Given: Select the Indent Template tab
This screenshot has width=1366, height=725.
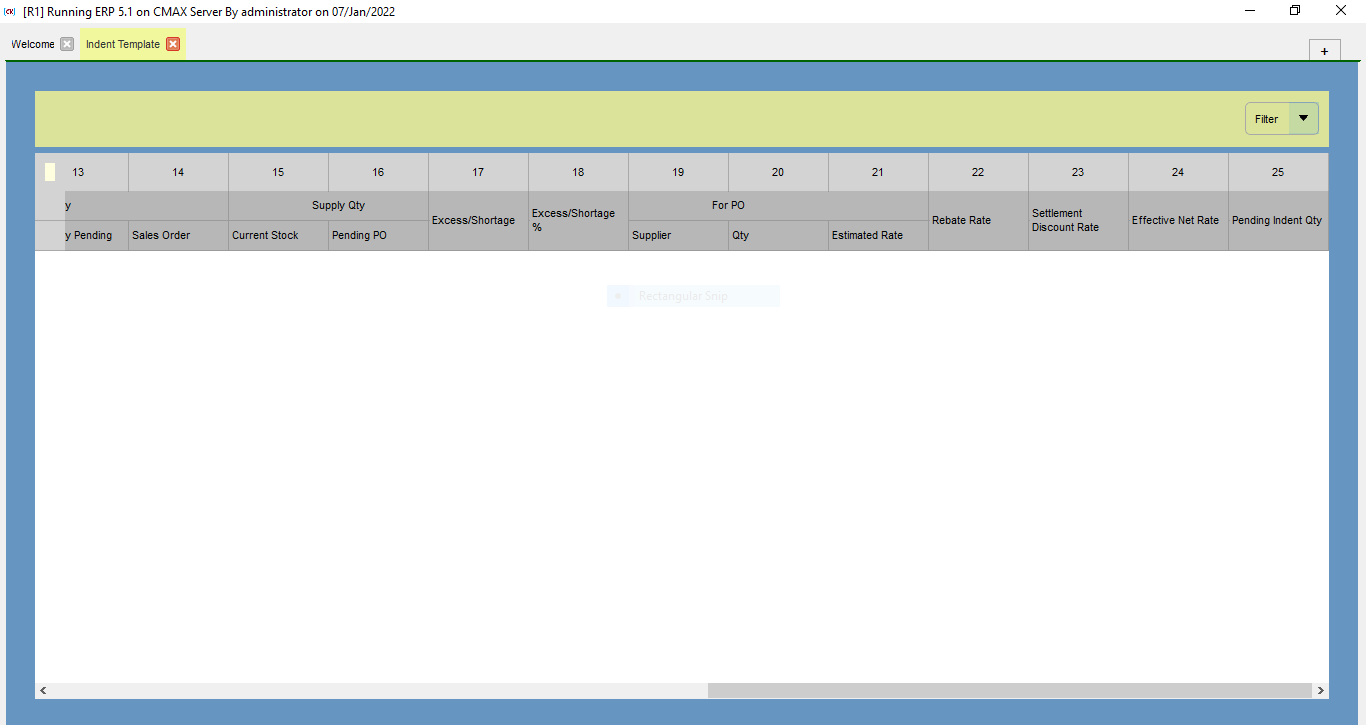Looking at the screenshot, I should [122, 44].
